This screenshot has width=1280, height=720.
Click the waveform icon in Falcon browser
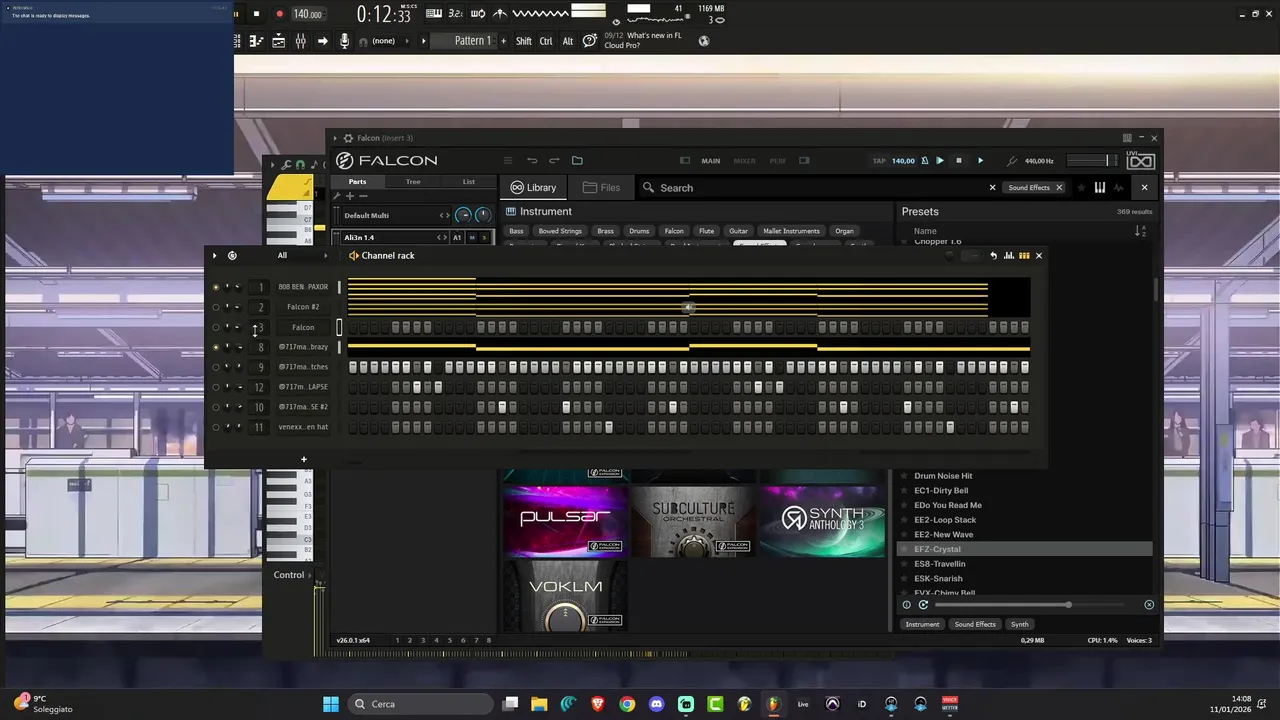coord(1118,187)
